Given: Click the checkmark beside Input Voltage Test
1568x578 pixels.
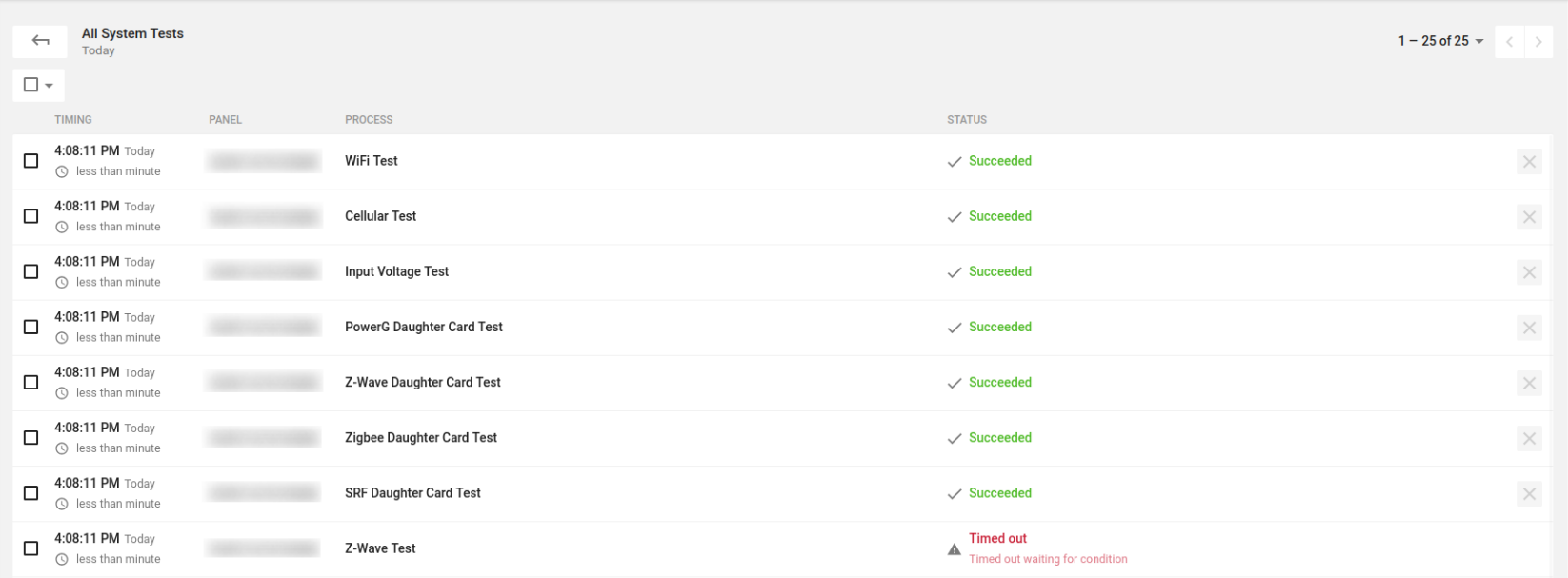Looking at the screenshot, I should [955, 271].
